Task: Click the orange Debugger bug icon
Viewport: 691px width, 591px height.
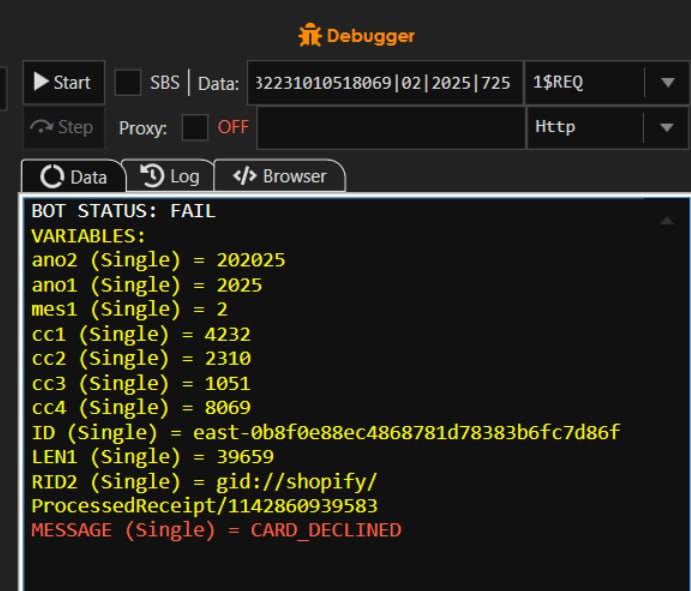Action: [310, 35]
